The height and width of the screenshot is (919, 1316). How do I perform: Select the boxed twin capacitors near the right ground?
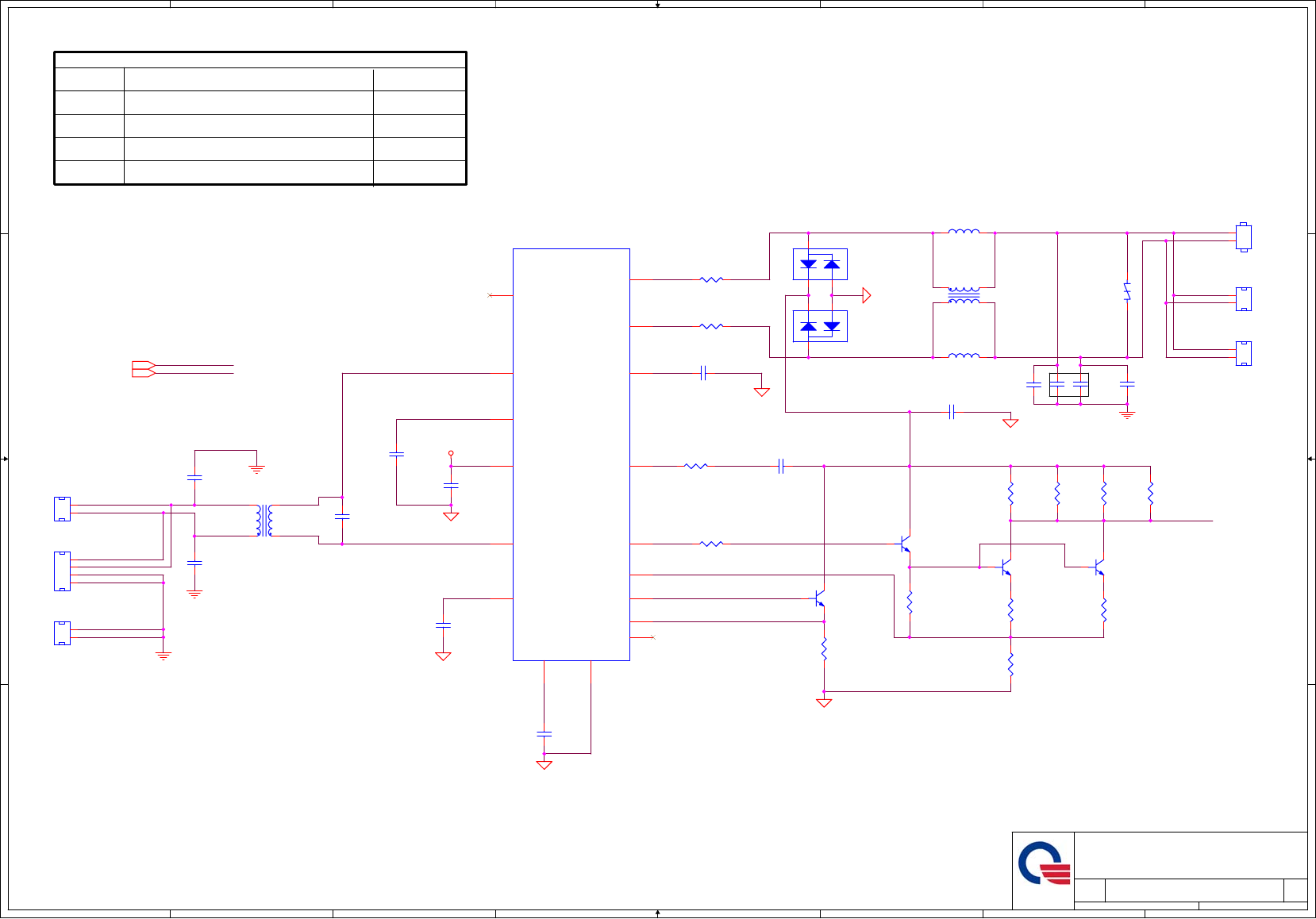(x=1069, y=385)
